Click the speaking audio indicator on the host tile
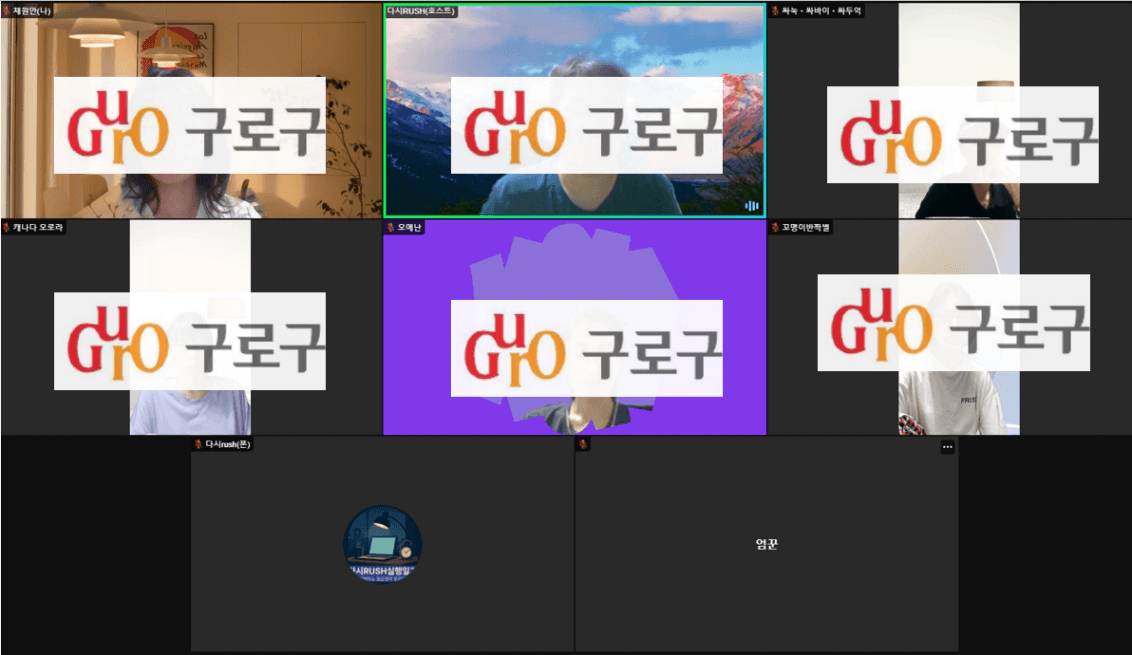The height and width of the screenshot is (655, 1132). click(x=752, y=206)
